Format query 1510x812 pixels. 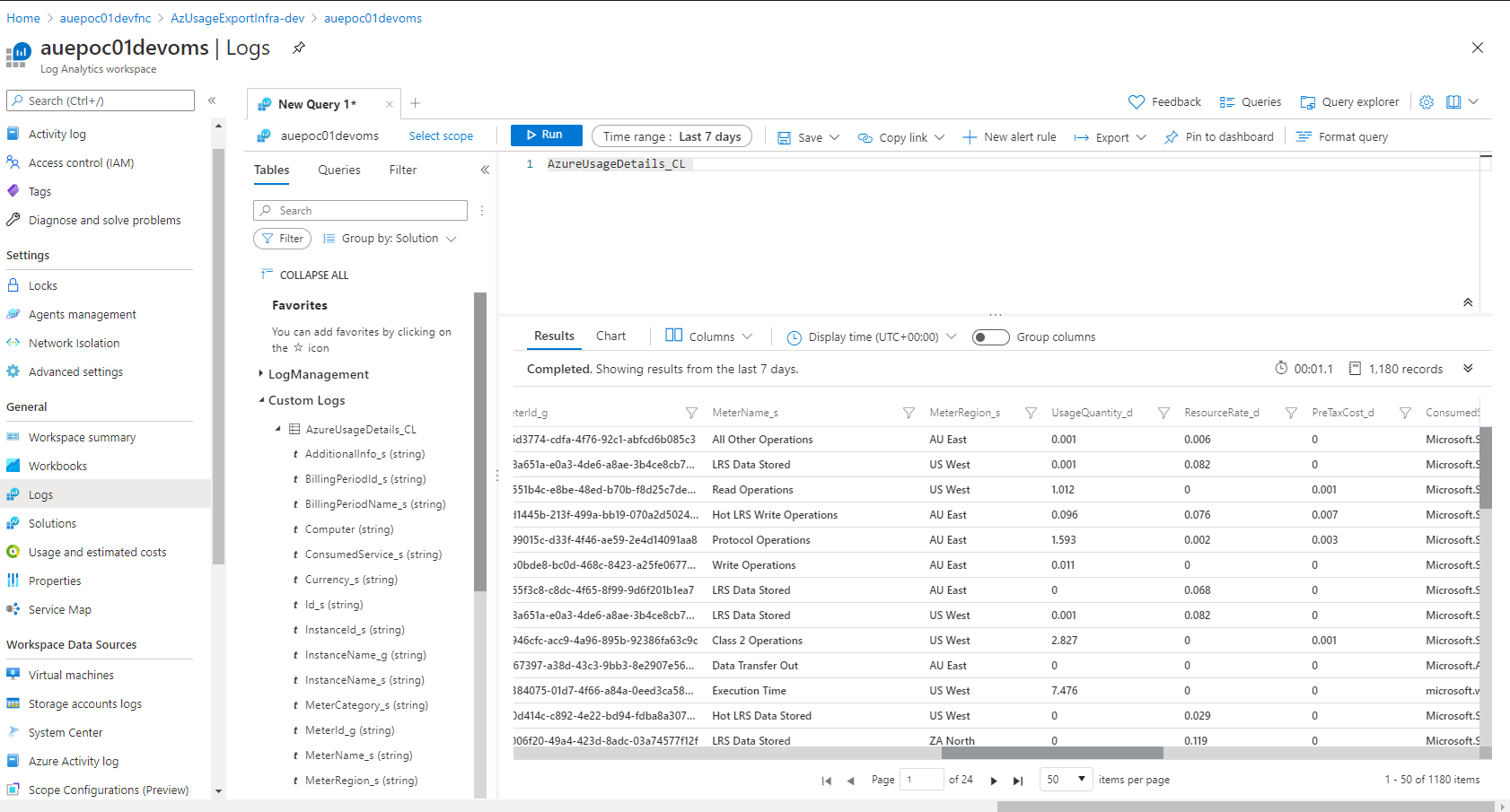click(x=1342, y=136)
